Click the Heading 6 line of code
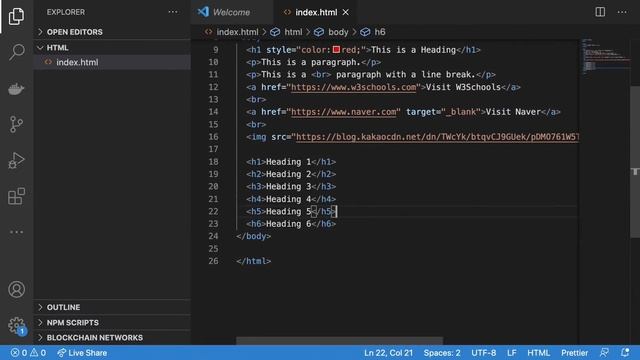The image size is (640, 360). tap(291, 224)
